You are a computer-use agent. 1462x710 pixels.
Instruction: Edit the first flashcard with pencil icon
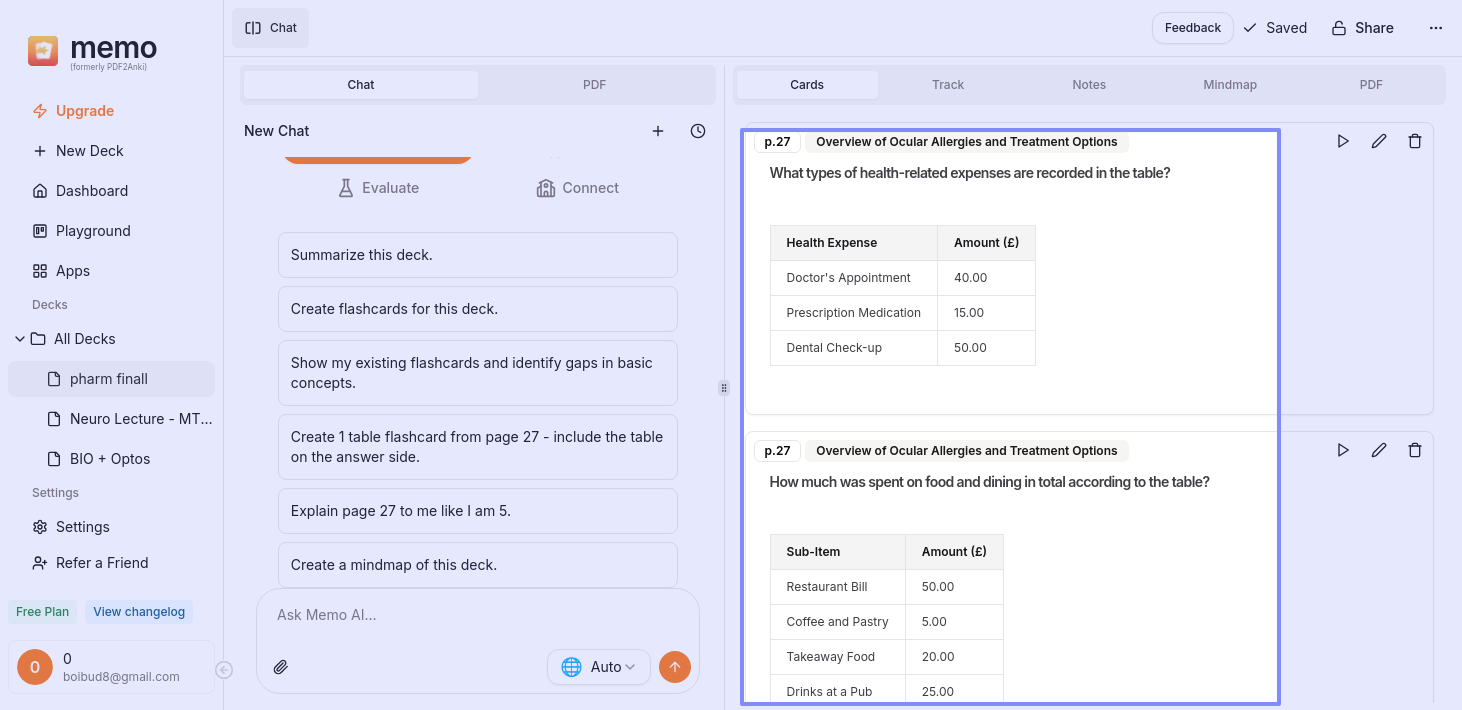[1379, 142]
